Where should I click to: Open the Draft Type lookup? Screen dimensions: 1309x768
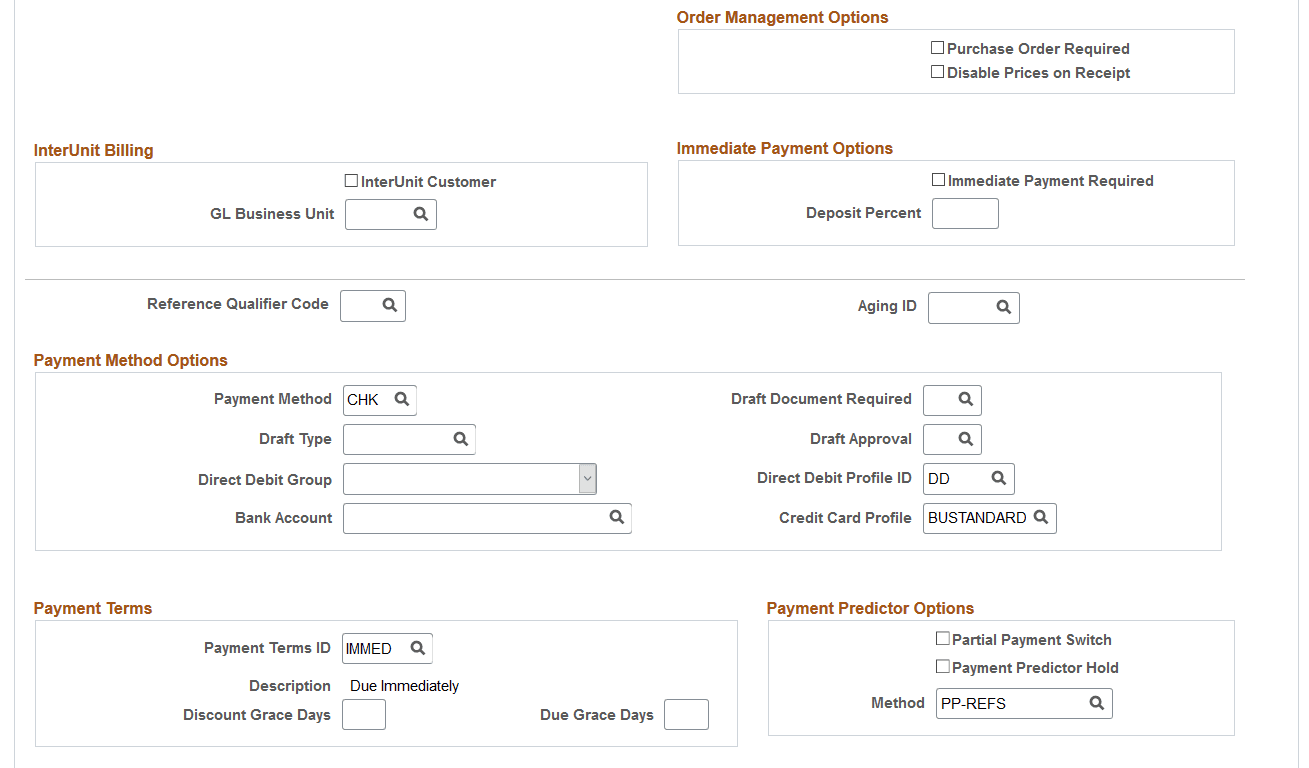click(x=460, y=439)
